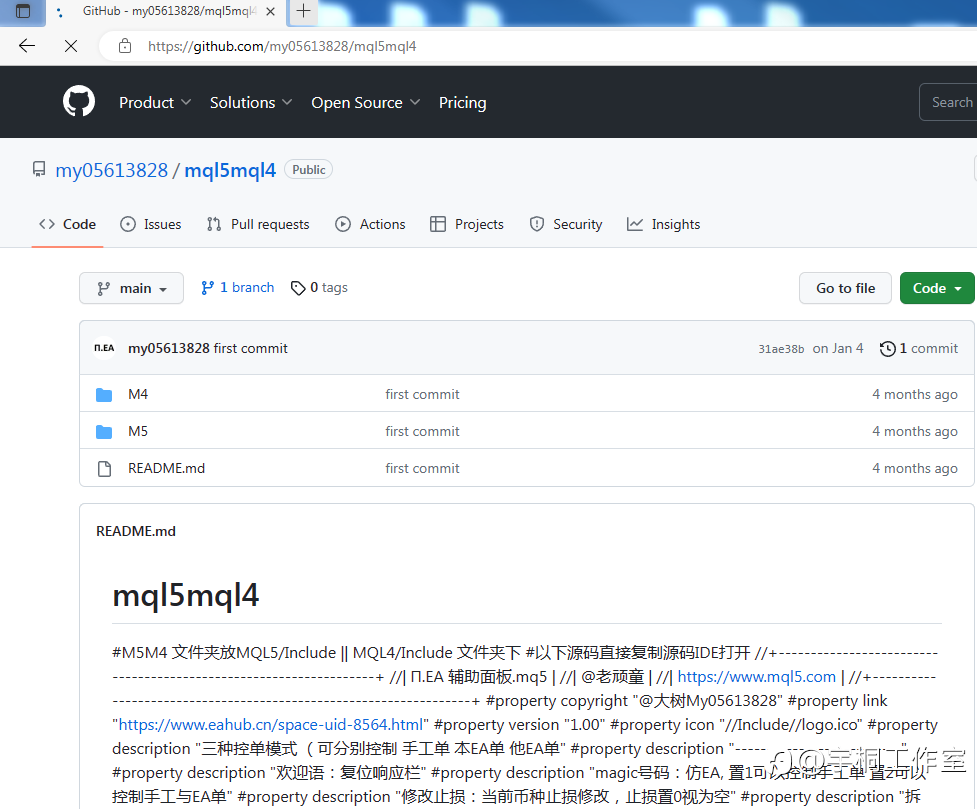The image size is (977, 809).
Task: Expand the Open Source menu
Action: 366,102
